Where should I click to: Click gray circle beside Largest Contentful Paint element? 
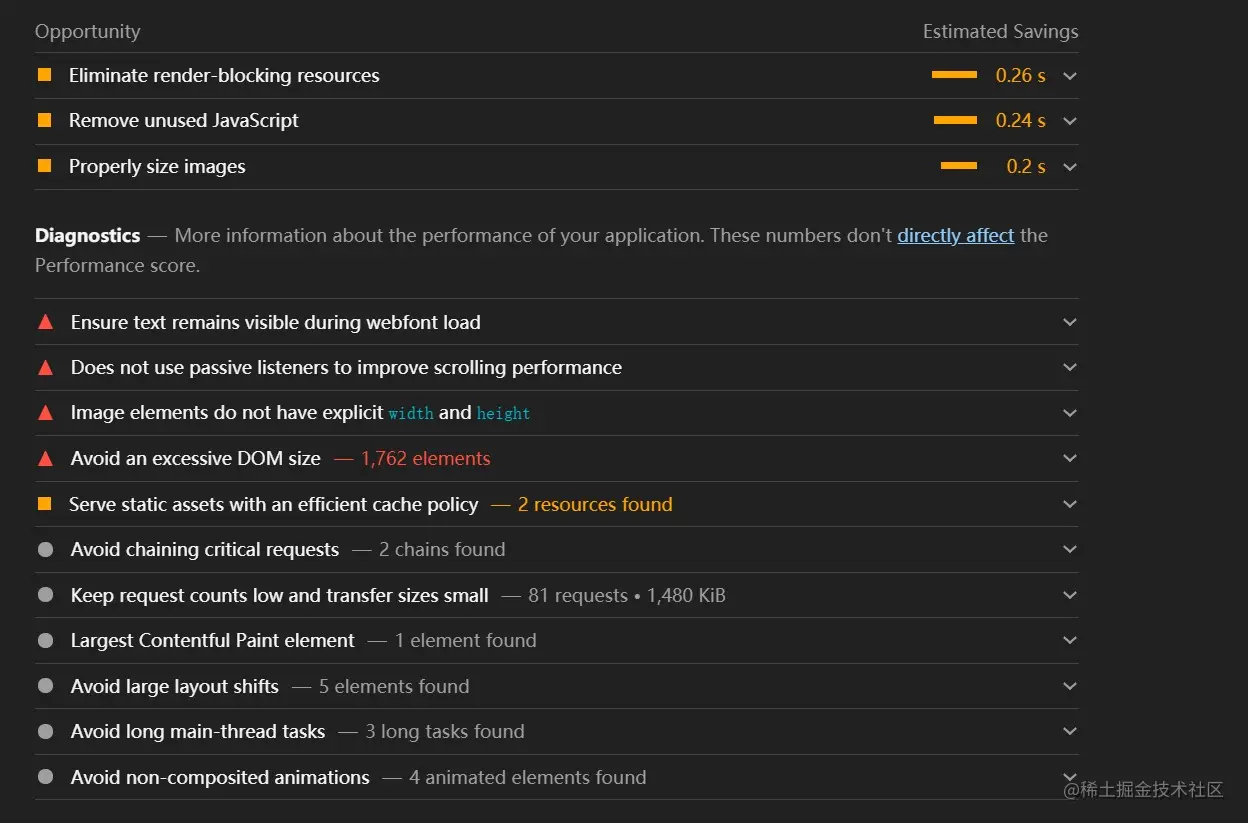click(x=45, y=641)
